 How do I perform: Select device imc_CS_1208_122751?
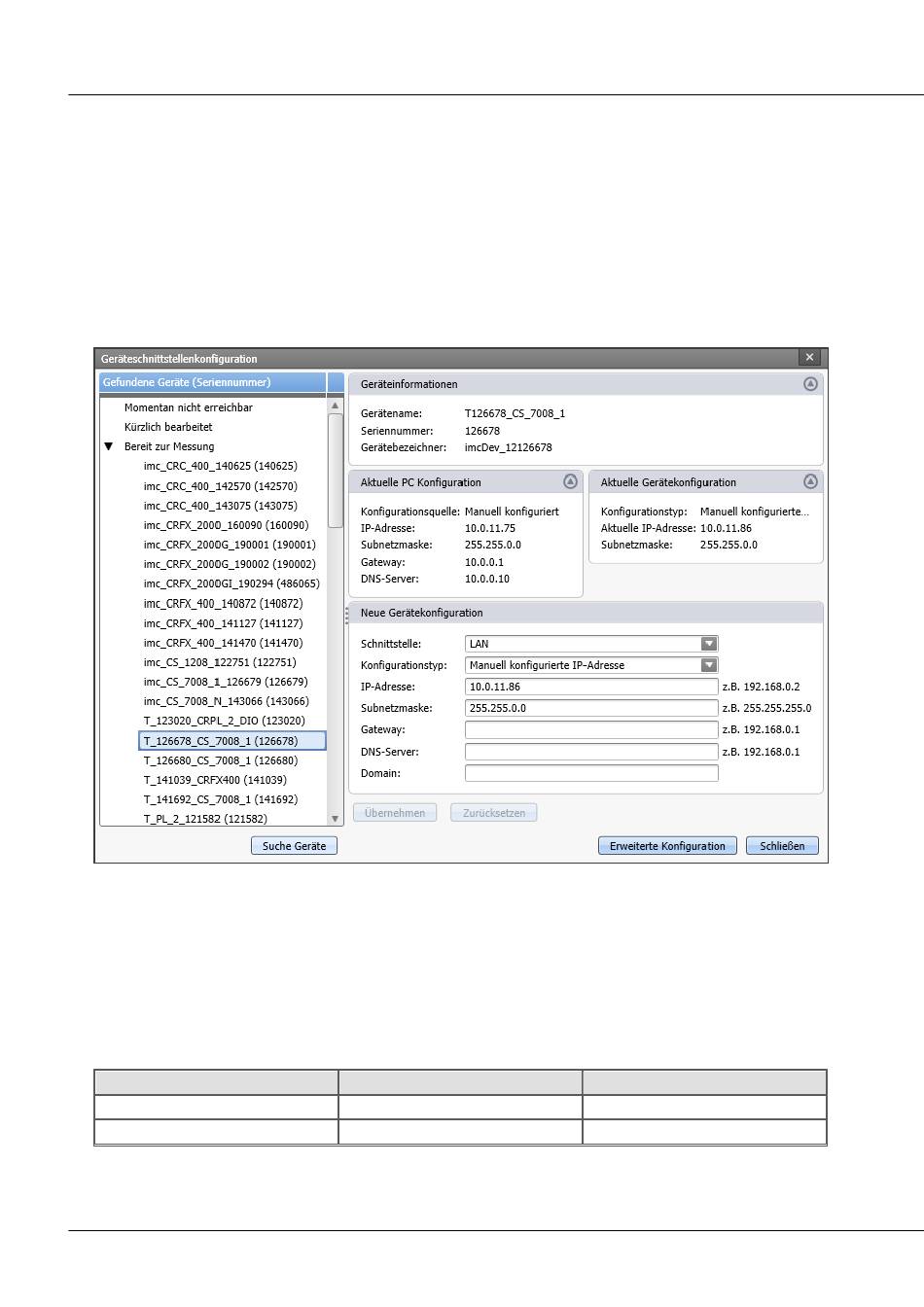click(220, 662)
